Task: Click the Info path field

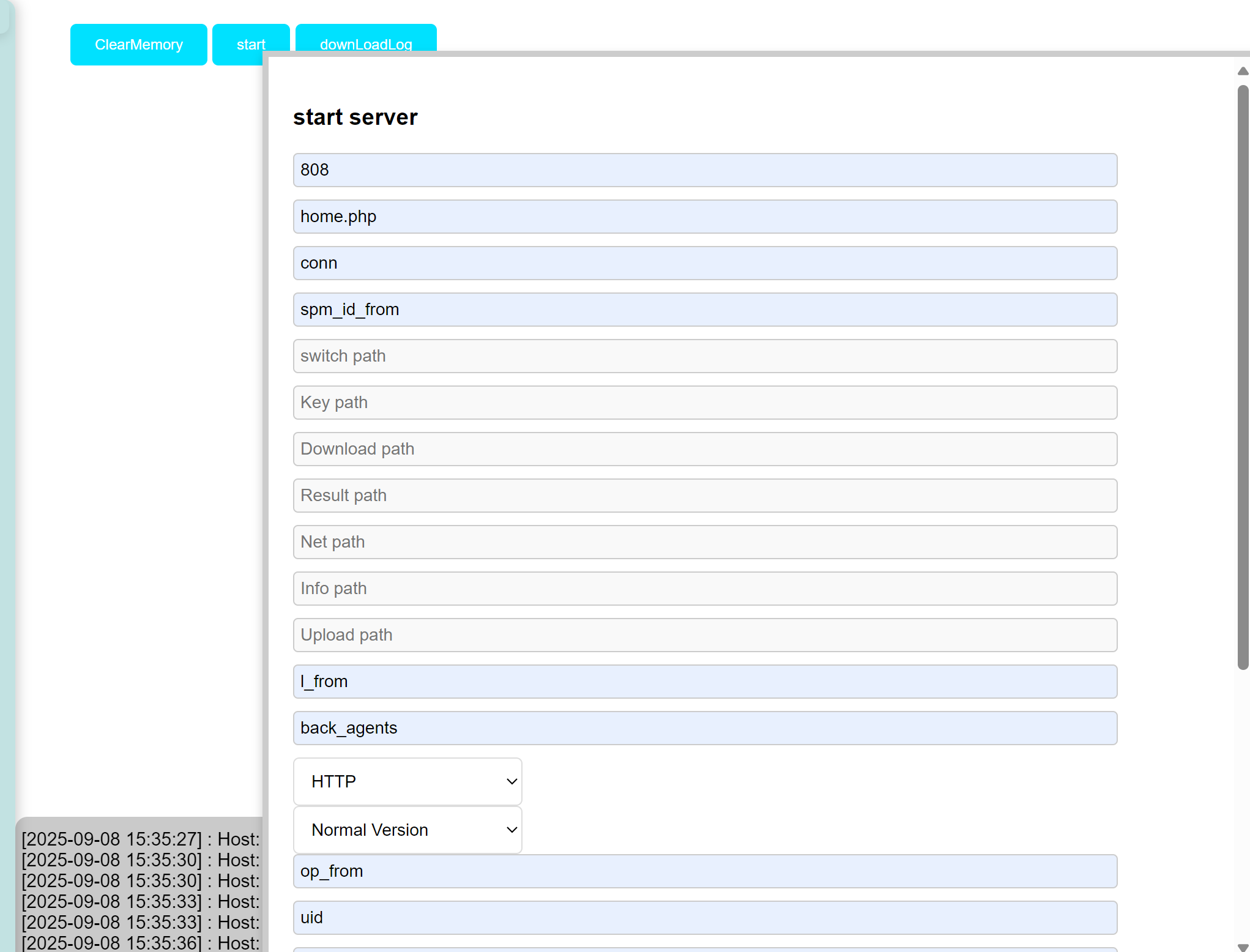Action: tap(705, 589)
